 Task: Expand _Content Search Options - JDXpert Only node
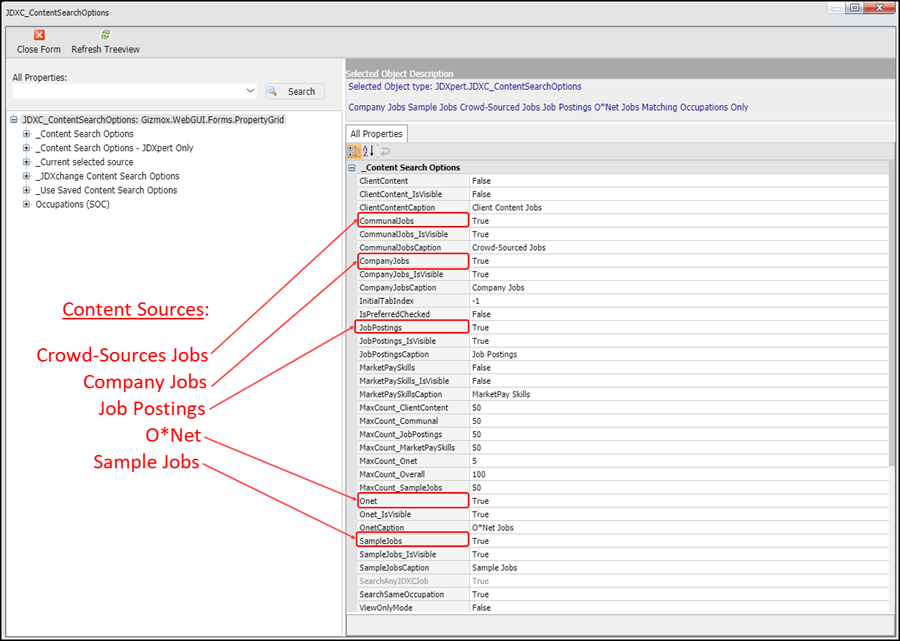point(26,148)
